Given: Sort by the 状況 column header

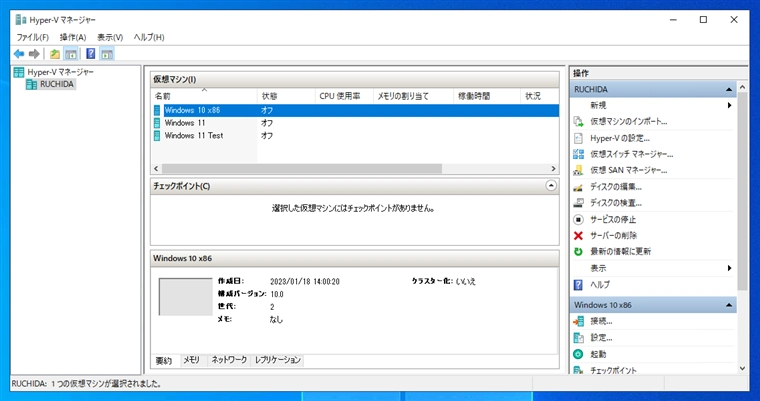Looking at the screenshot, I should tap(539, 96).
